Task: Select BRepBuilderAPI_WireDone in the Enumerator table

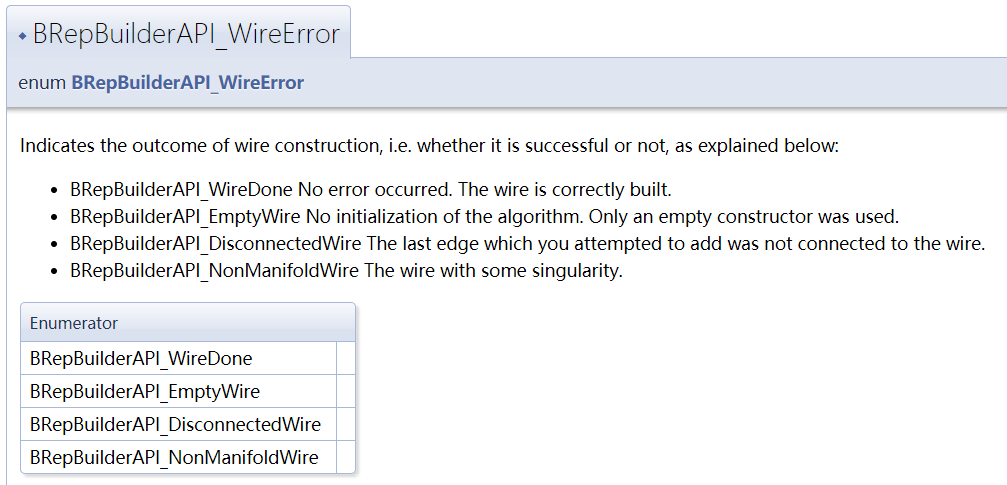Action: tap(141, 358)
